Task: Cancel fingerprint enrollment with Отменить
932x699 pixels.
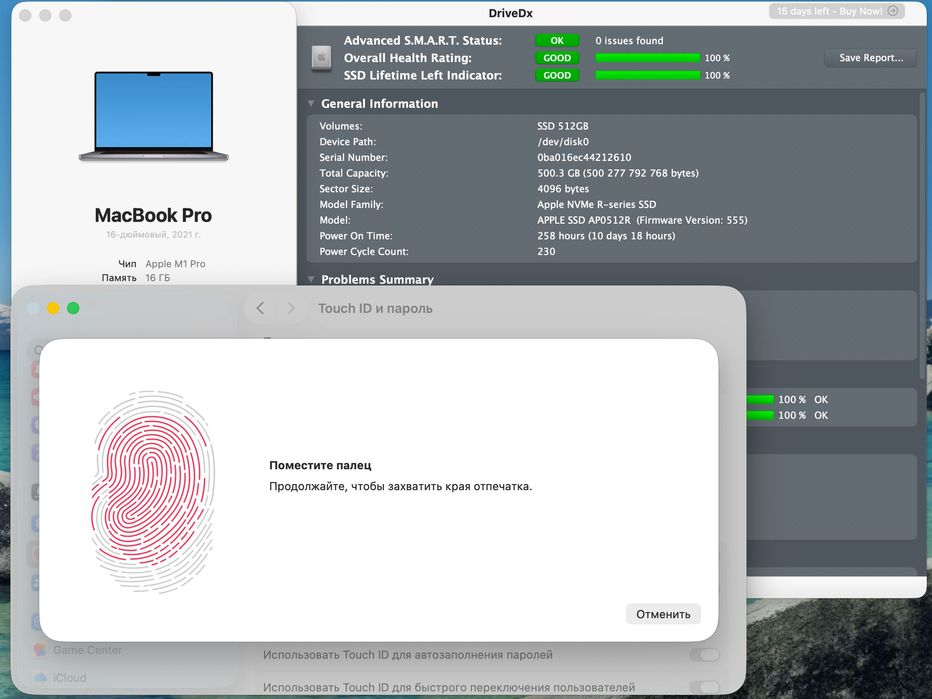Action: (x=663, y=614)
